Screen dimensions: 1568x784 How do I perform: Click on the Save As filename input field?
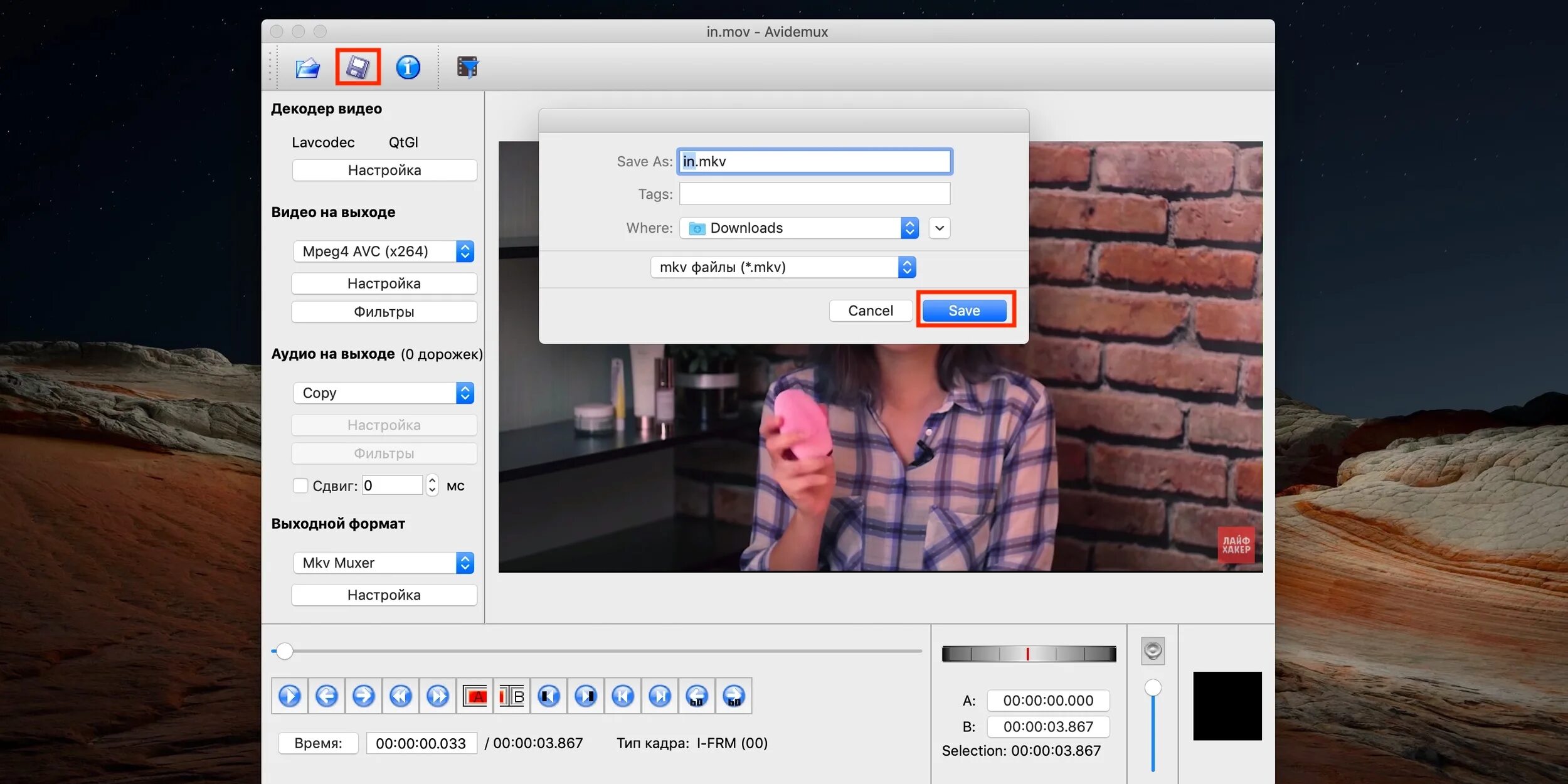[x=814, y=160]
